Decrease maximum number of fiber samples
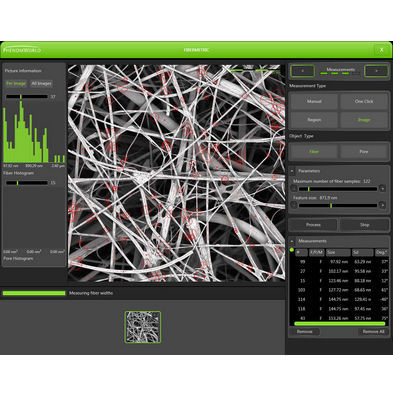 click(x=294, y=189)
